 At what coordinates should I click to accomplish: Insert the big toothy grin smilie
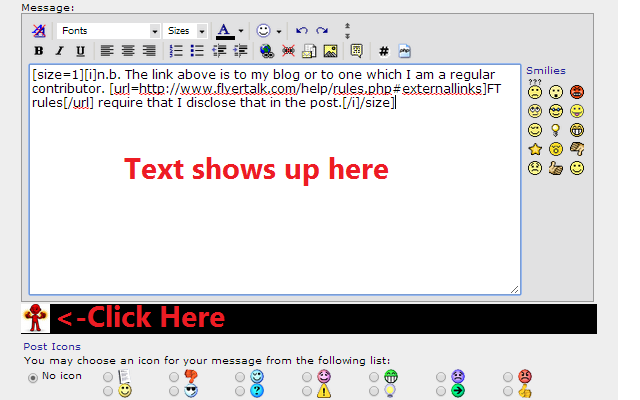pos(577,130)
